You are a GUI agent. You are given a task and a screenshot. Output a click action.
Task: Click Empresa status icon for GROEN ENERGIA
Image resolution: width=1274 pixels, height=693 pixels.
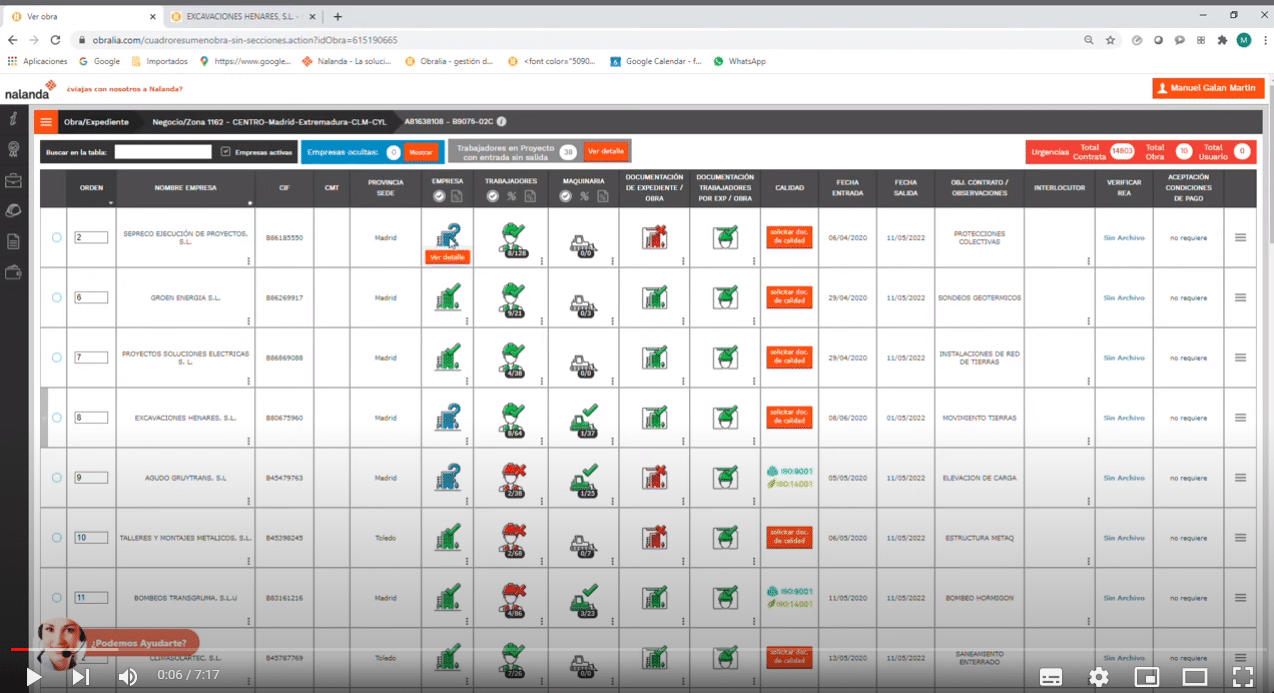pyautogui.click(x=448, y=297)
